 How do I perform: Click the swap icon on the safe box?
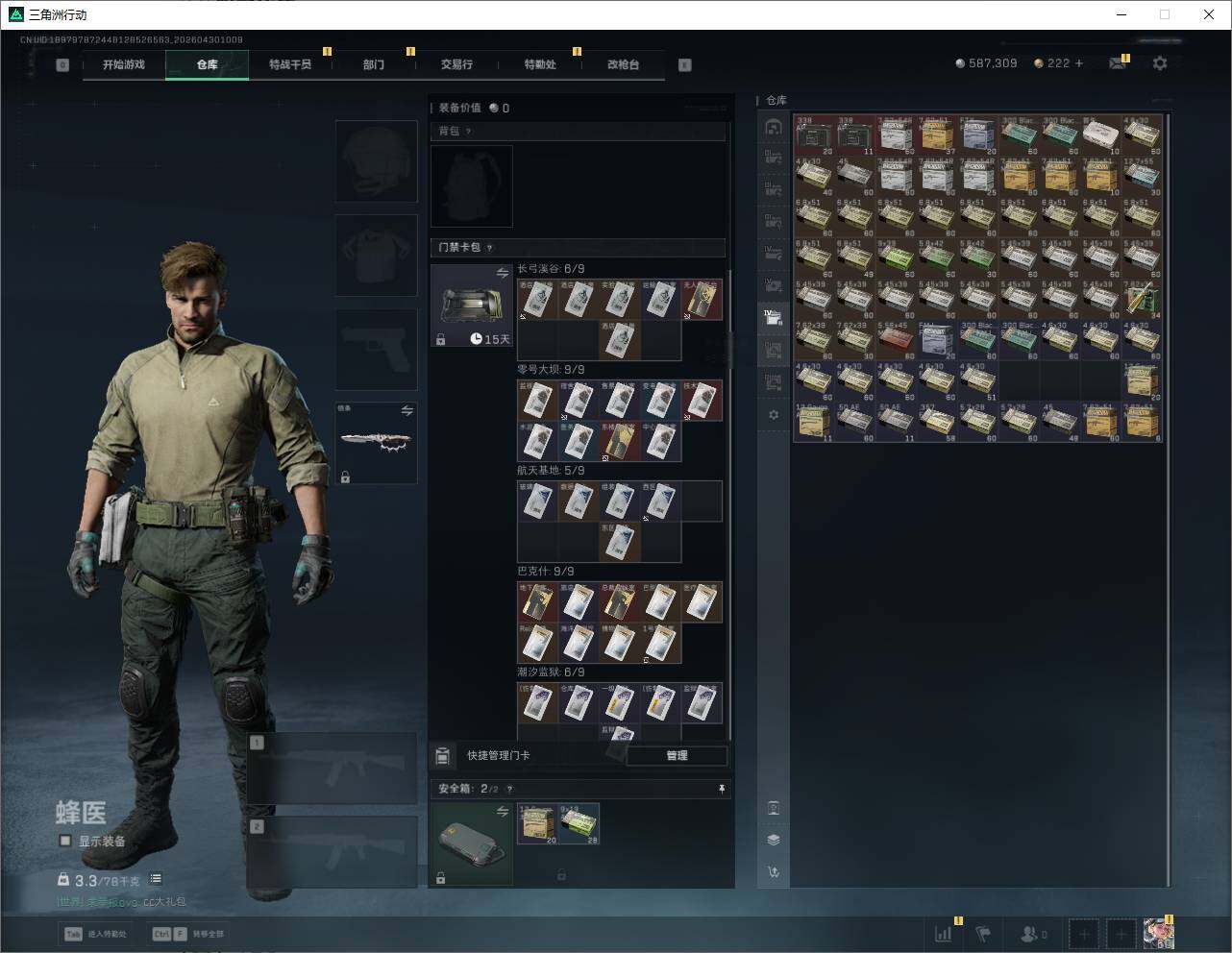[502, 812]
